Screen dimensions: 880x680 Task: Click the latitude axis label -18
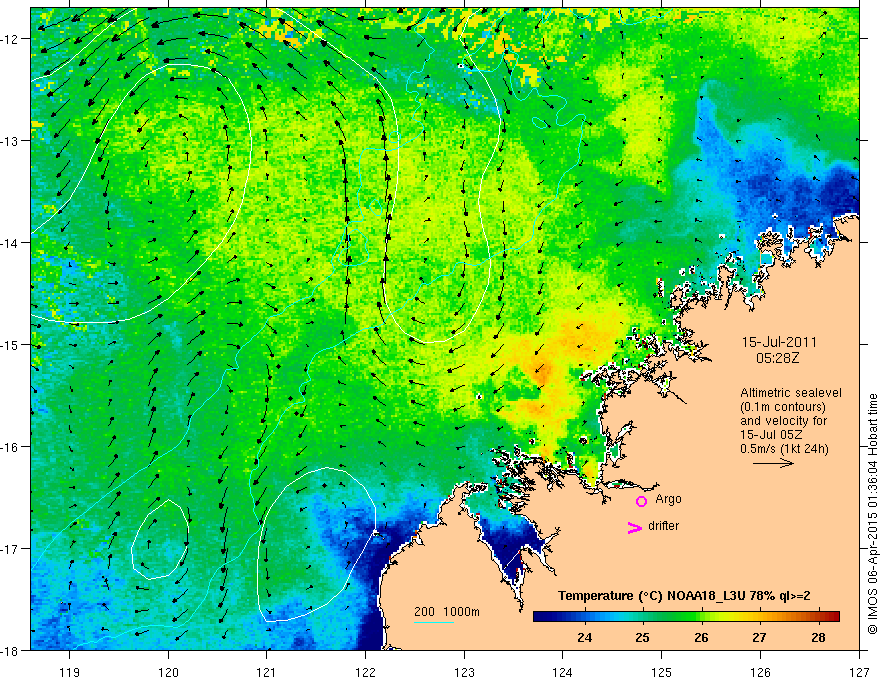pyautogui.click(x=10, y=650)
